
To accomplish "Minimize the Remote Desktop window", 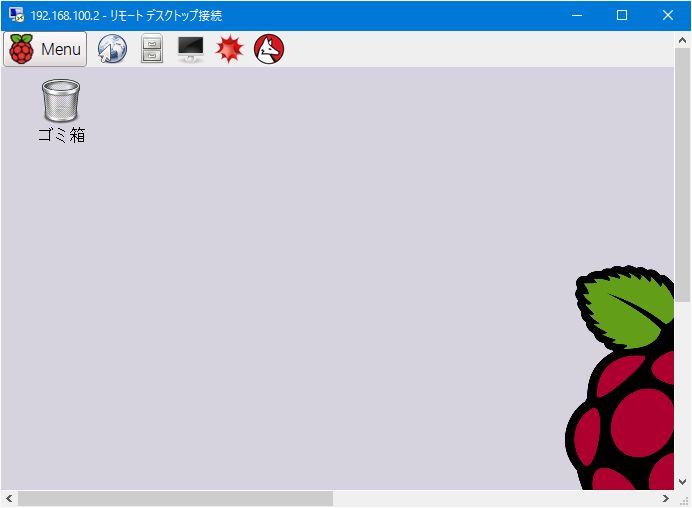I will coord(577,15).
